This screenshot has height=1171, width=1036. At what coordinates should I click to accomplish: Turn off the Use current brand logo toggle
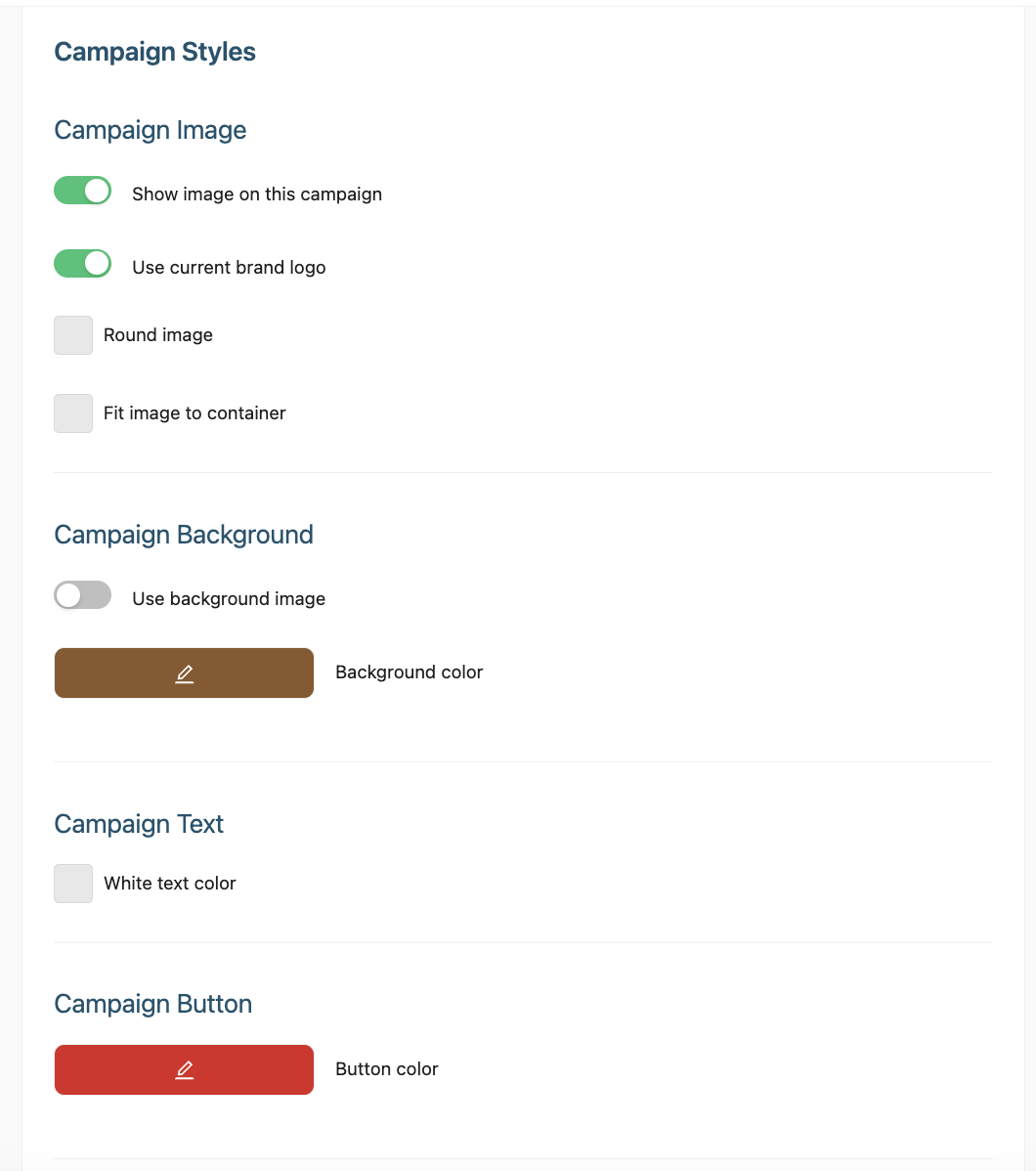click(x=83, y=264)
